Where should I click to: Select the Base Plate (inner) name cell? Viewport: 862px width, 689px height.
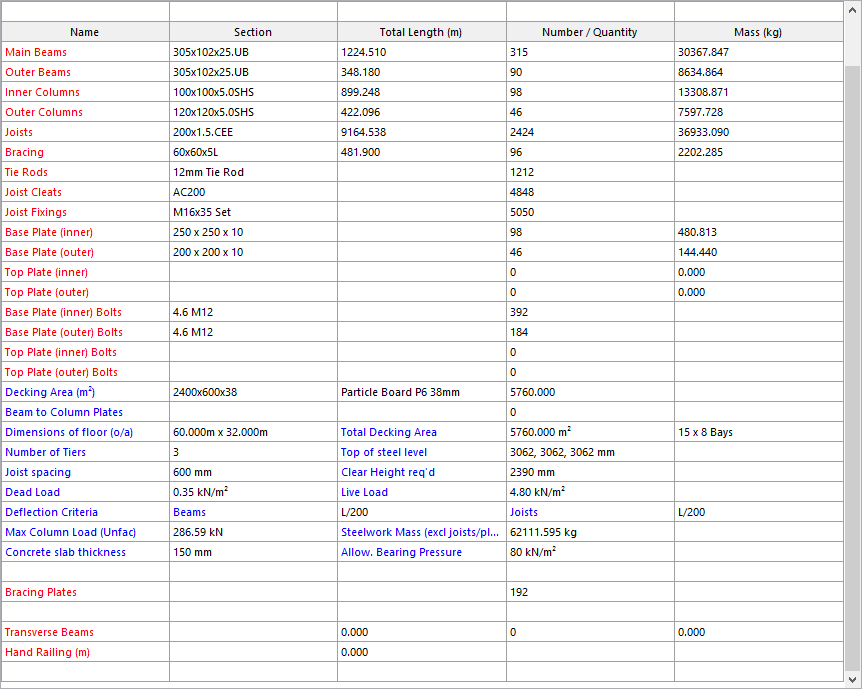pos(85,232)
